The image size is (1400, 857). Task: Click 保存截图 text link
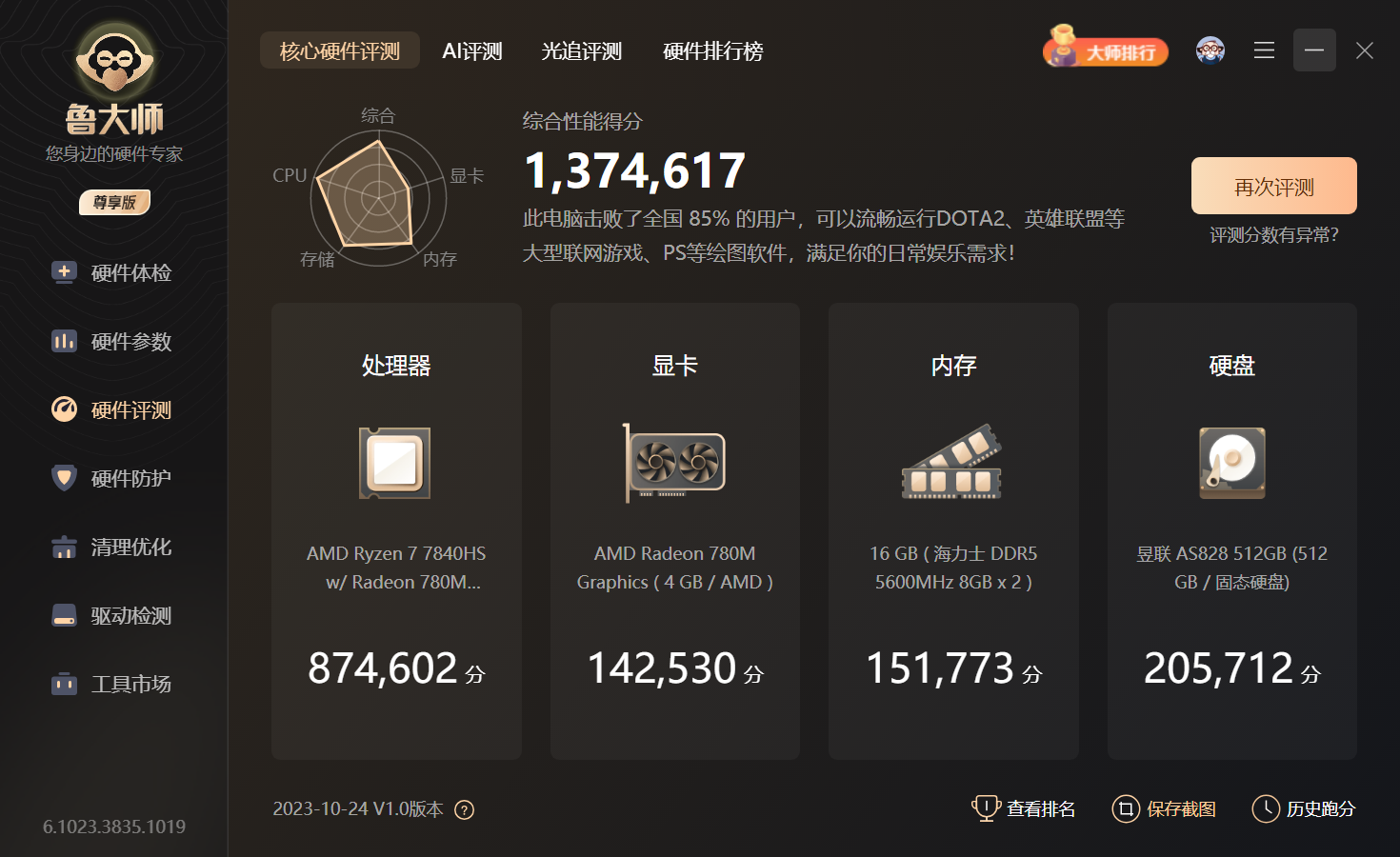[x=1181, y=809]
